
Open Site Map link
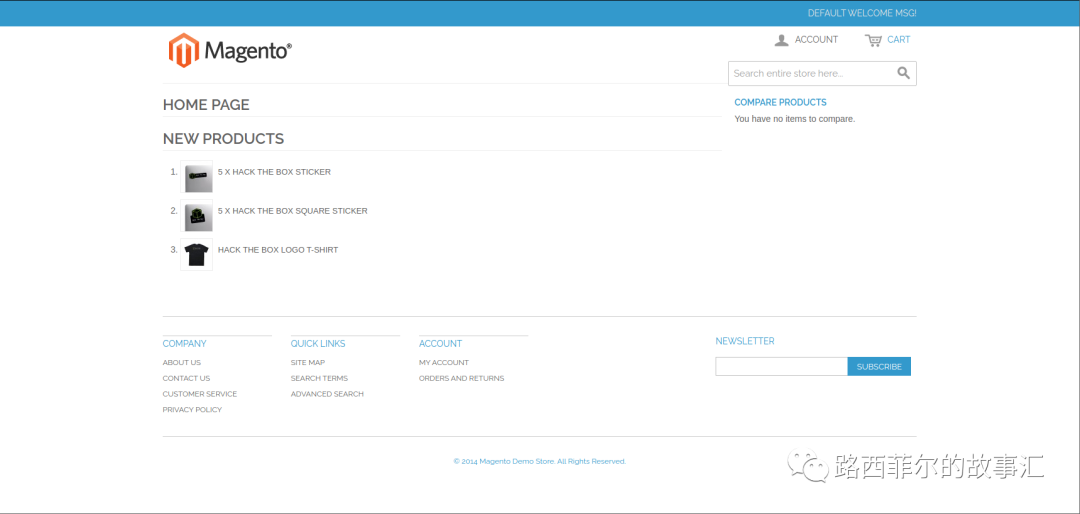[x=308, y=362]
